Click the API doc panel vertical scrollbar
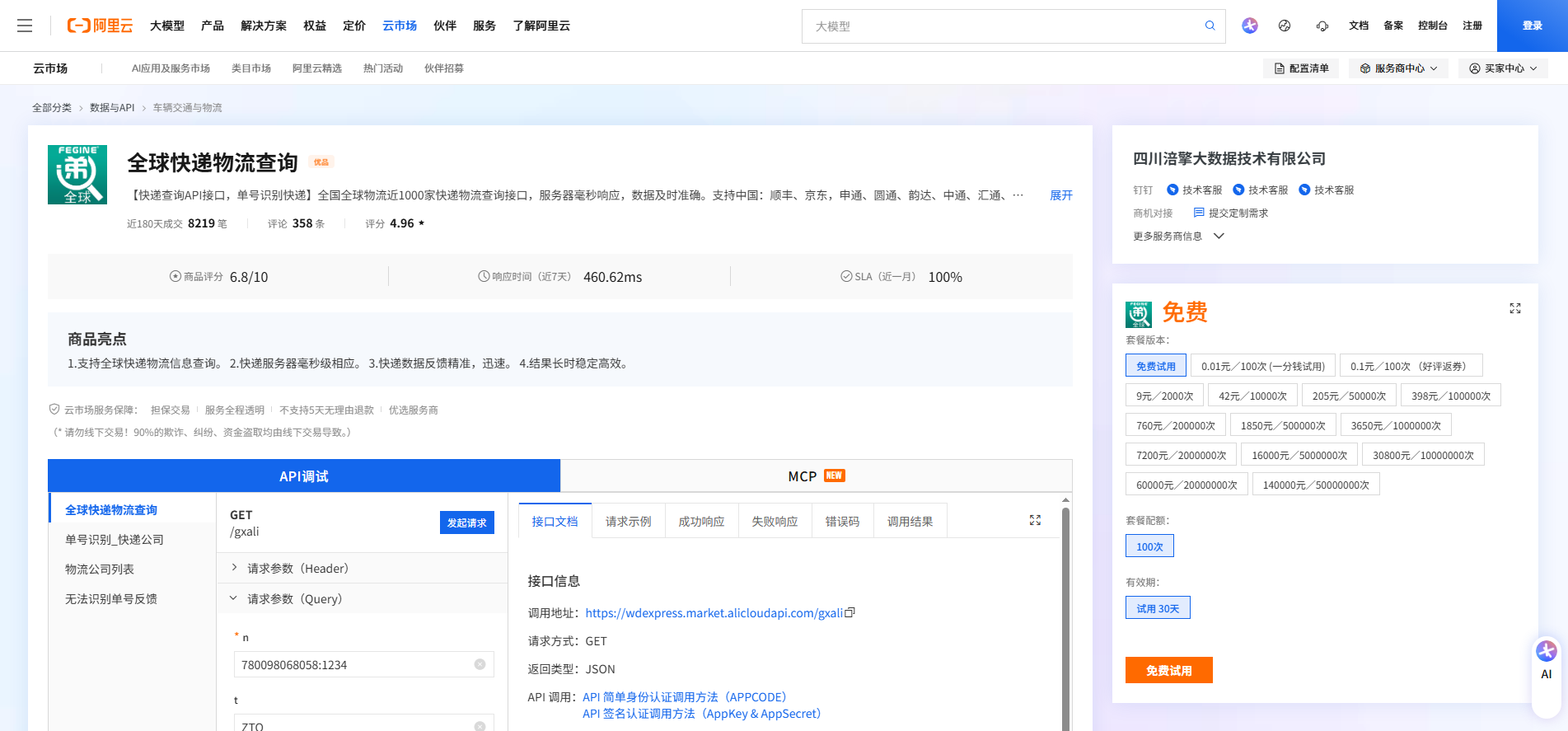This screenshot has width=1568, height=731. coord(1065,618)
